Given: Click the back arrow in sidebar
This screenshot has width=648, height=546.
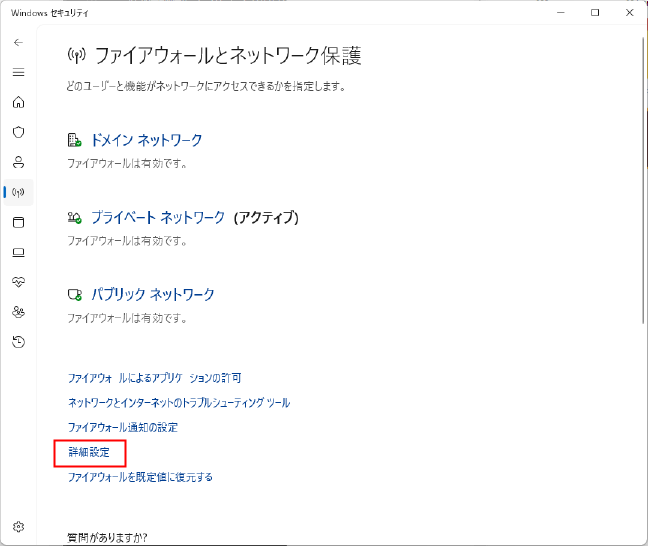Looking at the screenshot, I should click(18, 43).
